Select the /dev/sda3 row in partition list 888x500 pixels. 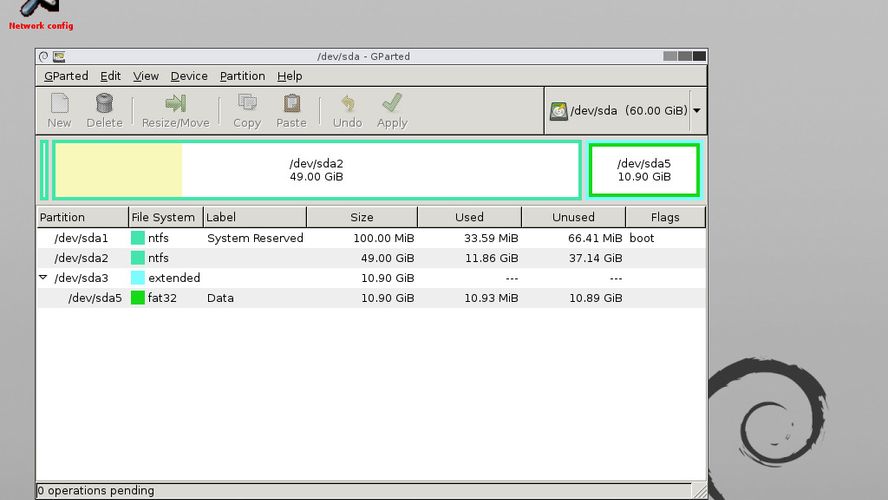click(372, 277)
